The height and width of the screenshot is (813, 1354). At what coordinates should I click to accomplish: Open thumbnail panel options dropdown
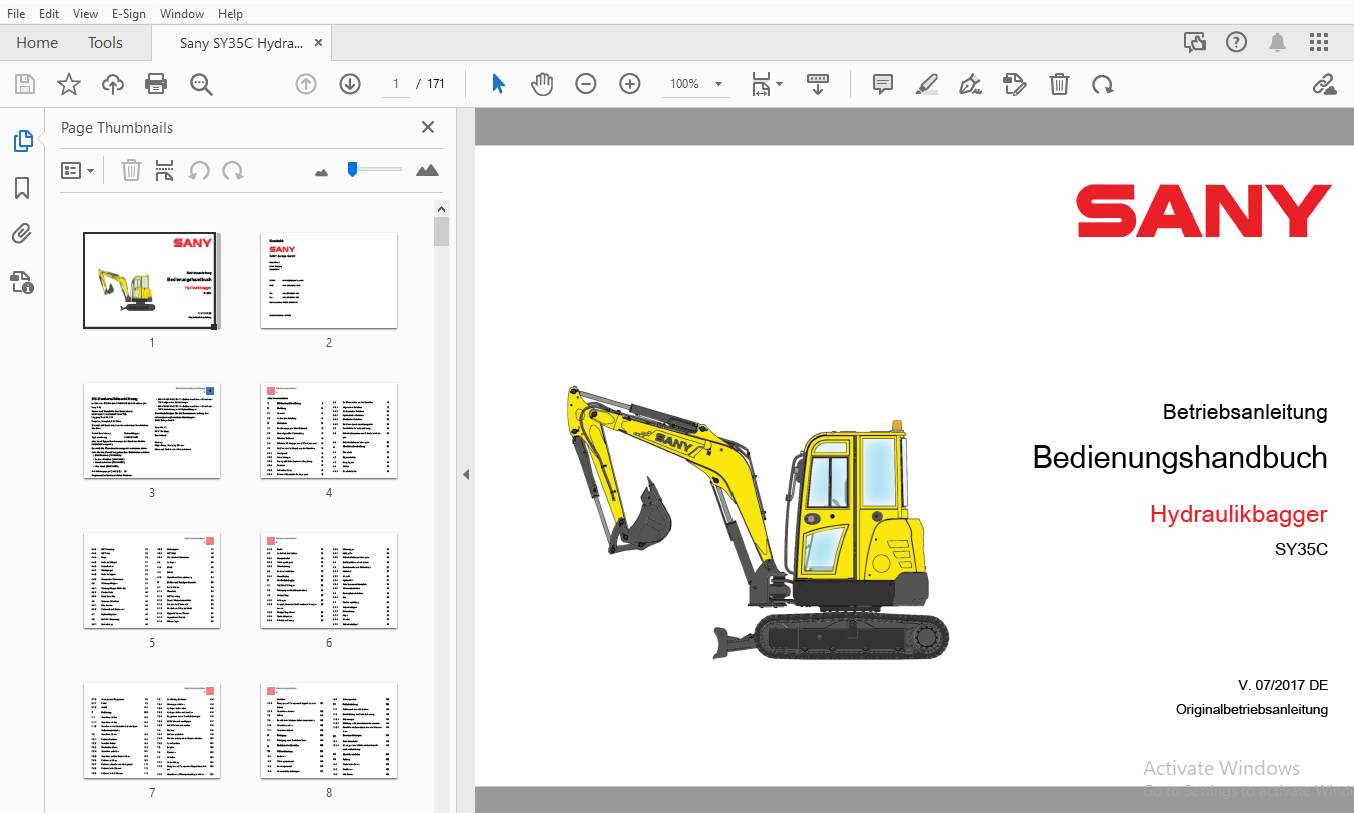click(x=78, y=171)
